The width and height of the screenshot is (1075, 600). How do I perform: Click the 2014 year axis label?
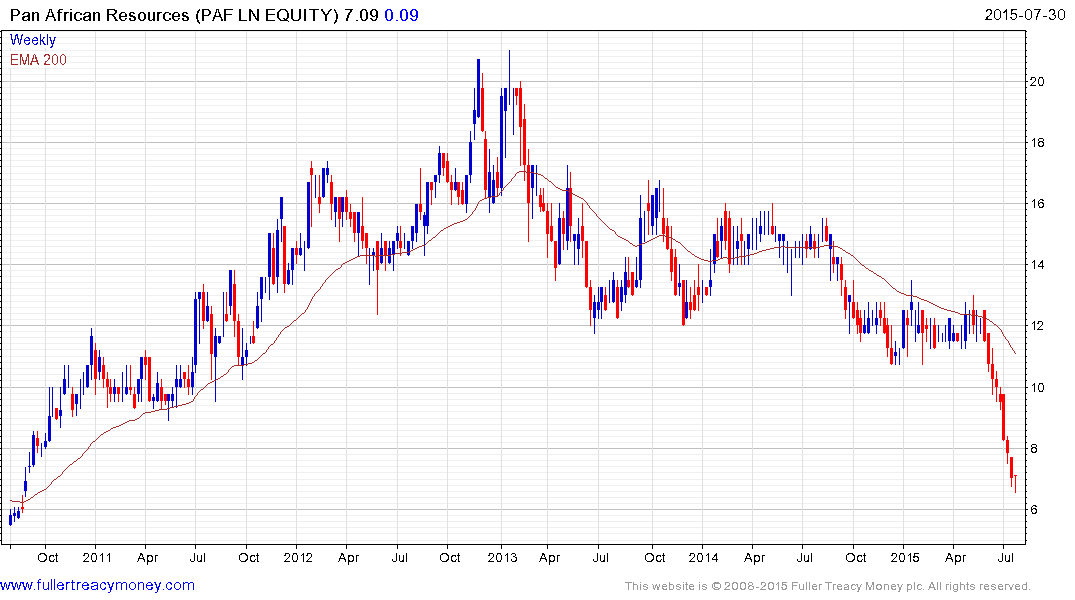[703, 557]
